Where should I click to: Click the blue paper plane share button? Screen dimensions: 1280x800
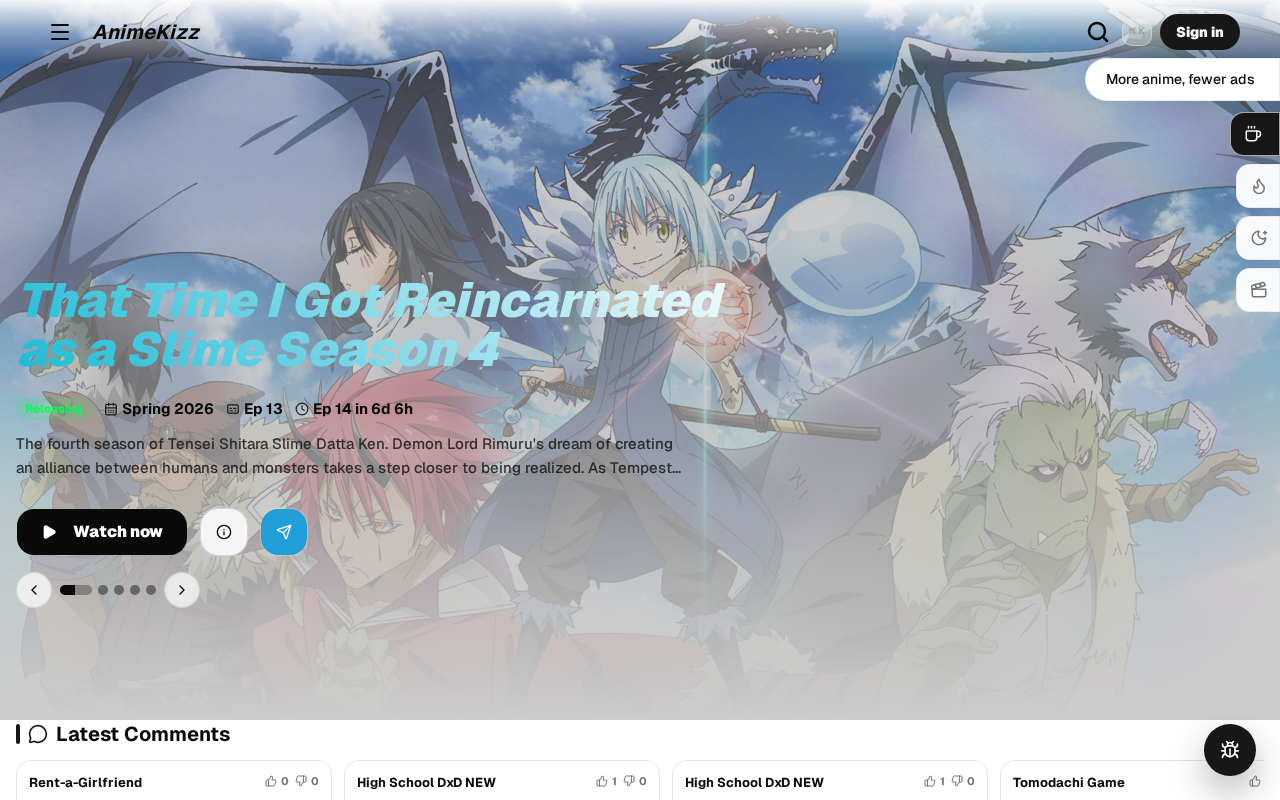click(284, 532)
